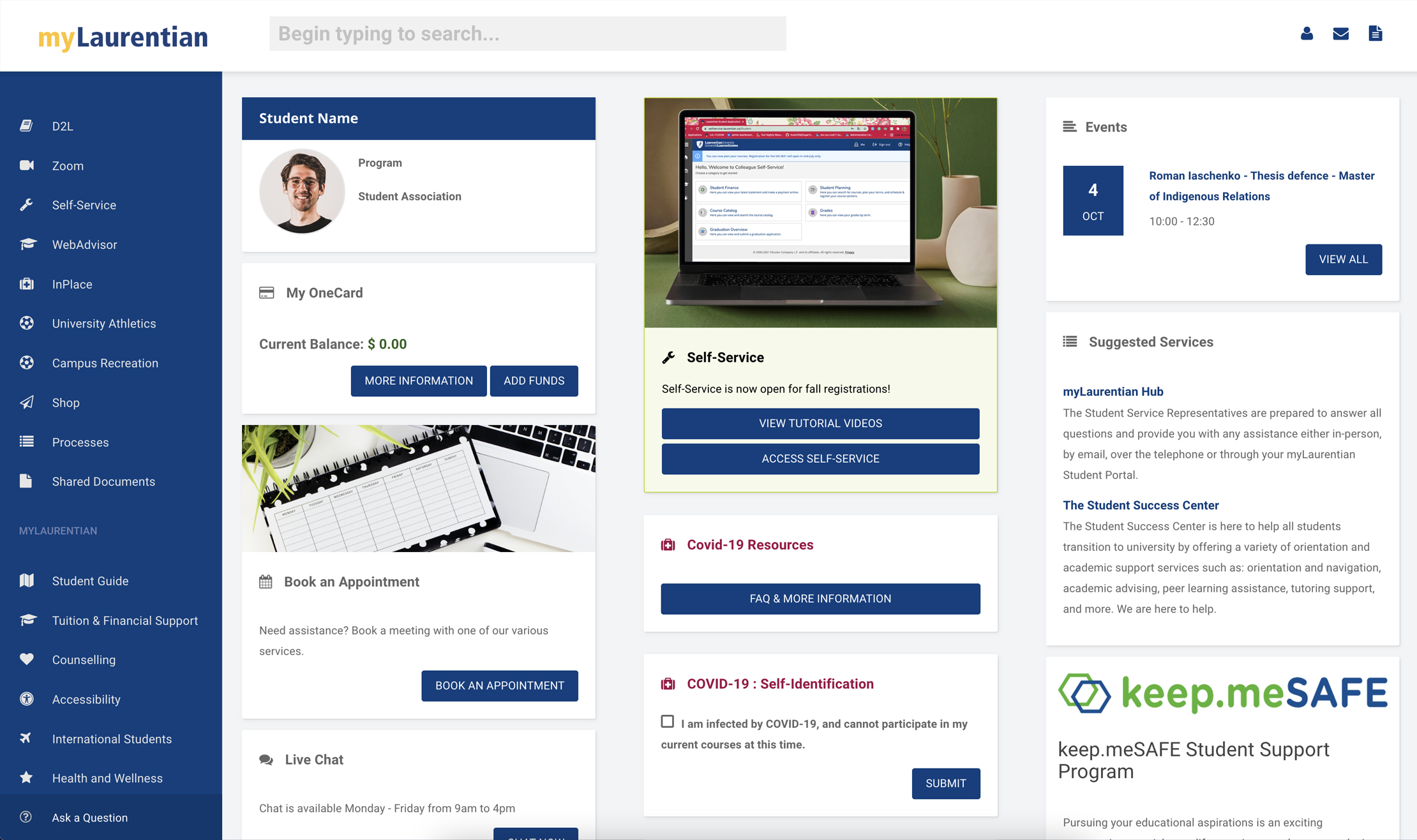Screen dimensions: 1417x840
Task: Click the 'Current Balance: $ 0.00' text
Action: [333, 344]
